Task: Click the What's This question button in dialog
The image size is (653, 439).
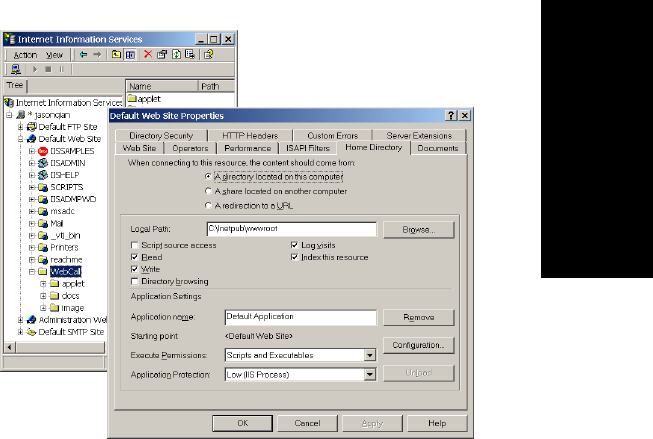Action: tap(451, 115)
